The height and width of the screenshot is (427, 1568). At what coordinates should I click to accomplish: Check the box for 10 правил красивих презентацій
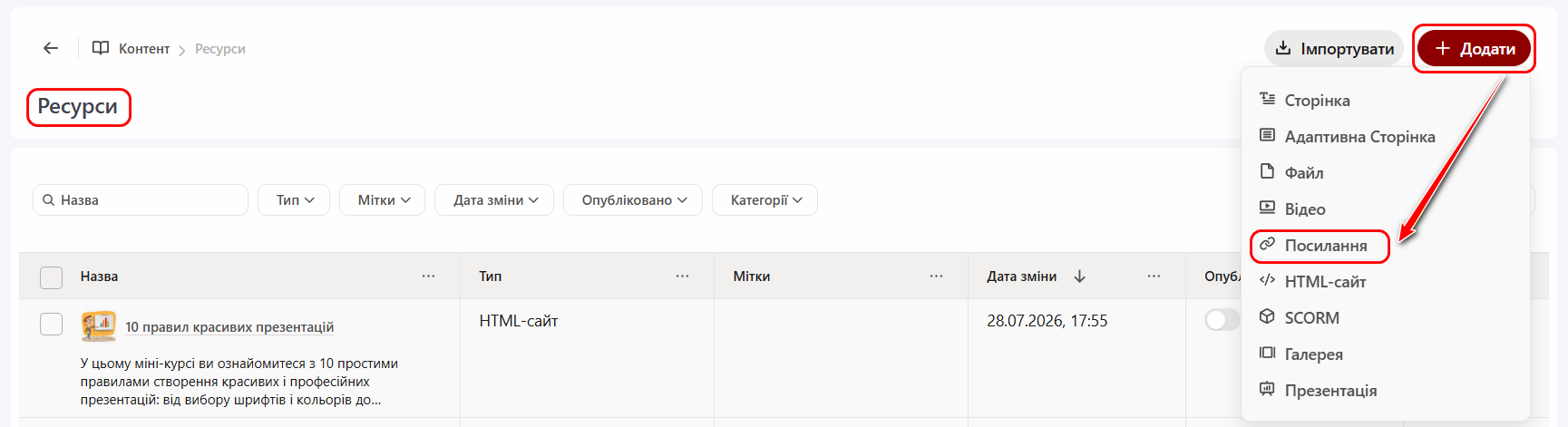(x=52, y=324)
